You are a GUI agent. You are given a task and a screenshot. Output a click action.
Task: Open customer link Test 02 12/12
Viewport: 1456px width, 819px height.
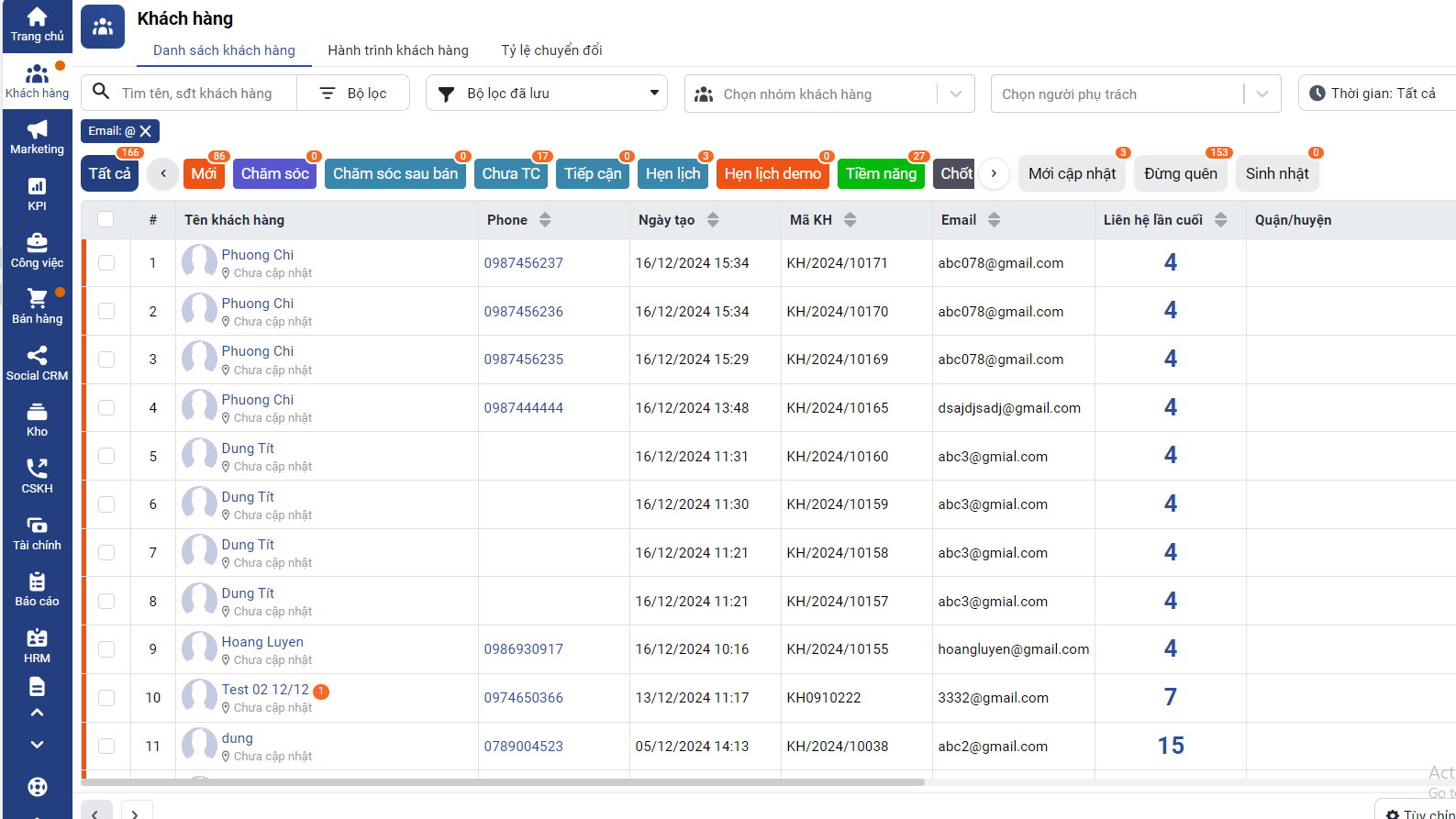(265, 690)
